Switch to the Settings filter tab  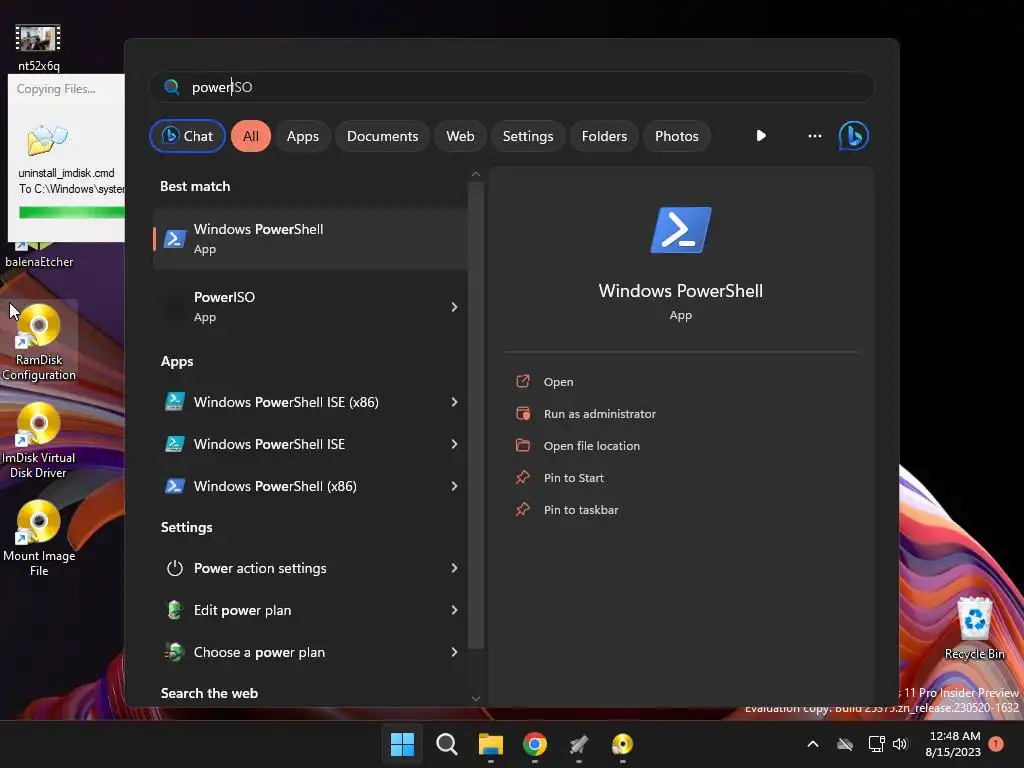528,136
